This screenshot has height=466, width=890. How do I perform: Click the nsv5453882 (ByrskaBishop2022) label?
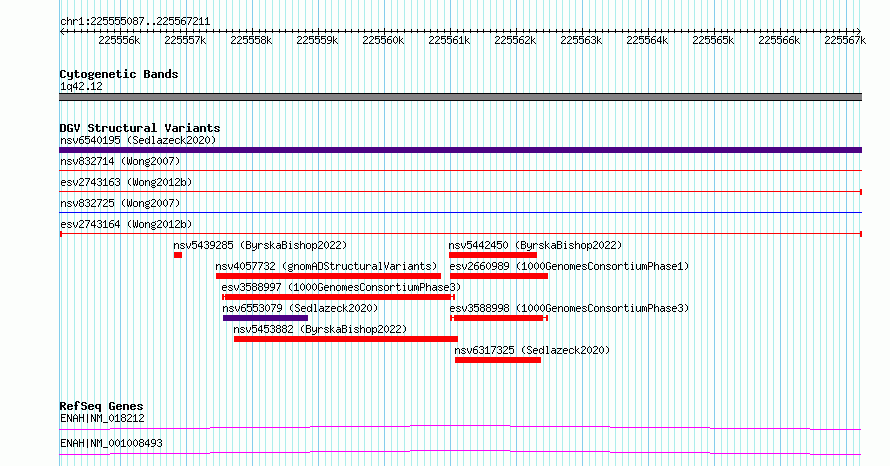coord(320,329)
